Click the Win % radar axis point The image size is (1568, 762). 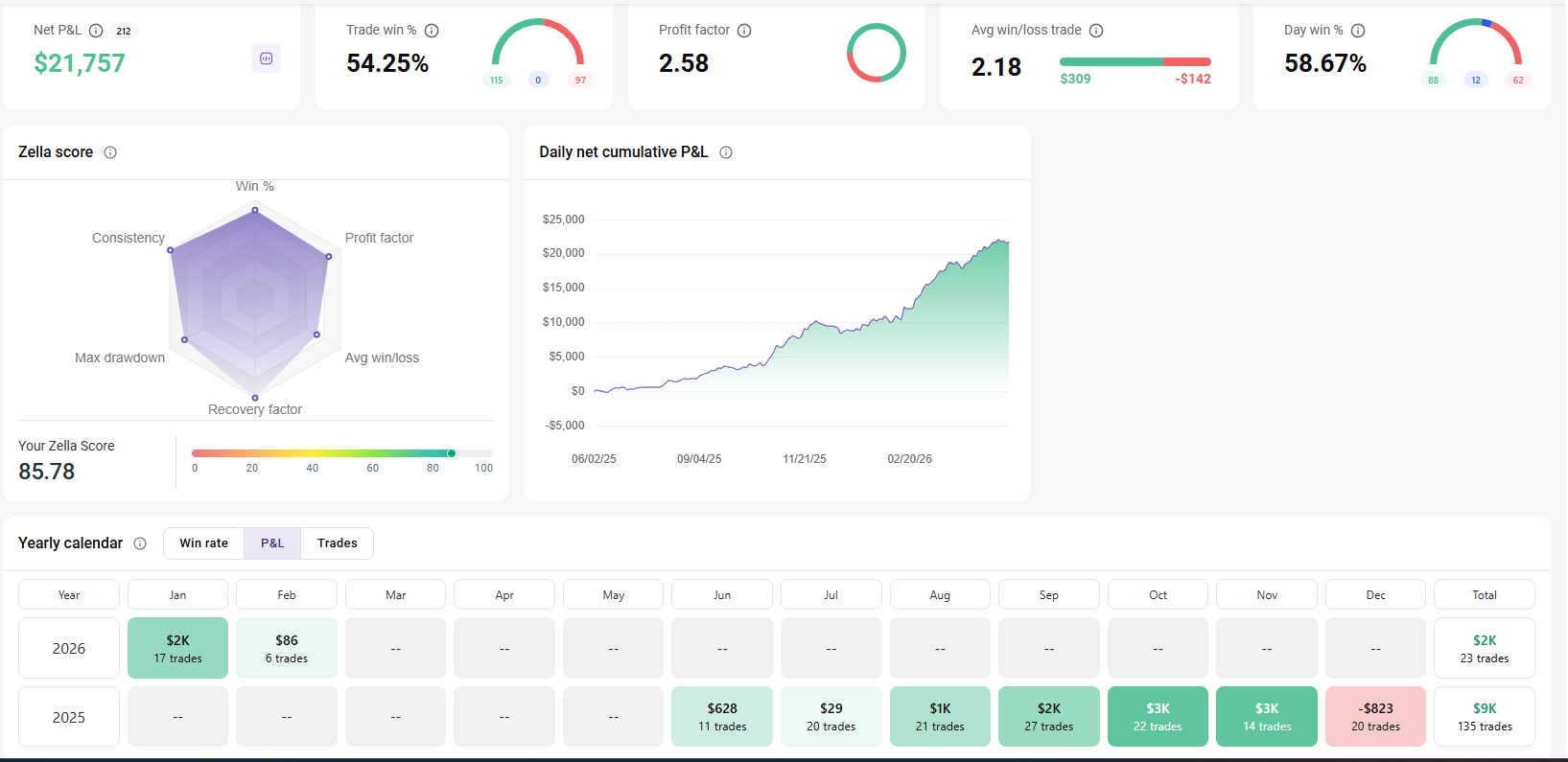(255, 210)
